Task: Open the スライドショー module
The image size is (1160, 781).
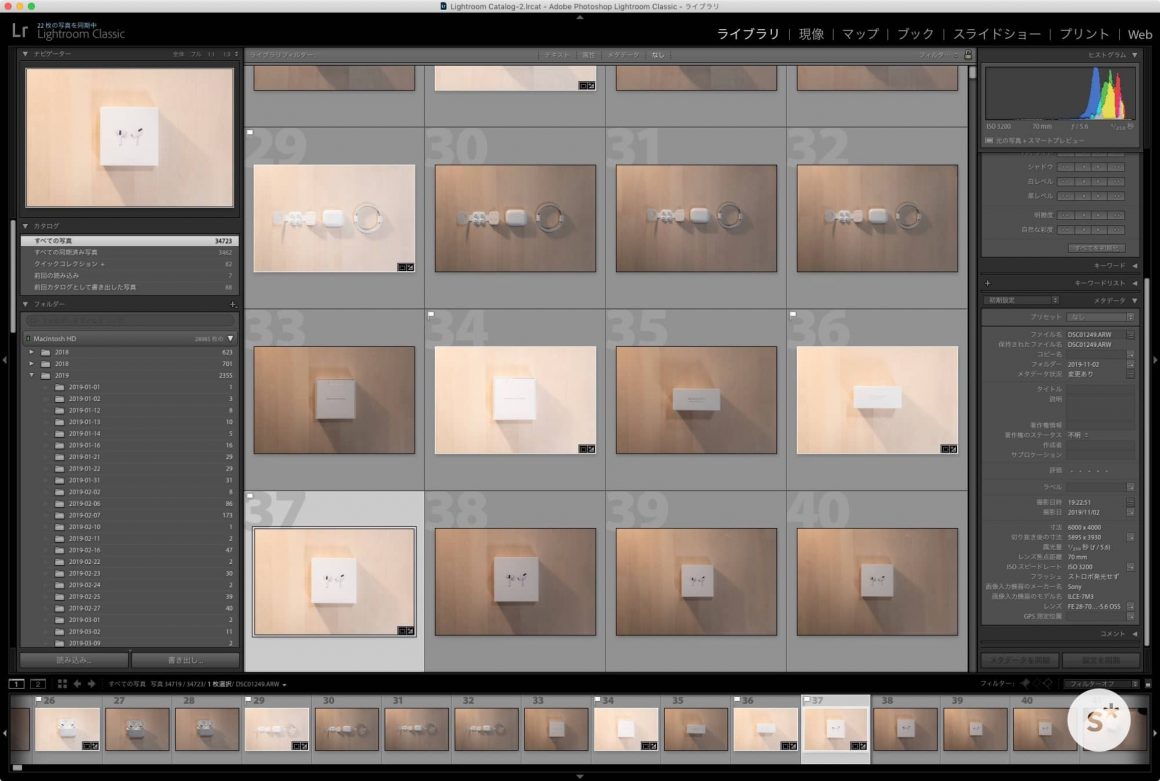Action: 996,34
